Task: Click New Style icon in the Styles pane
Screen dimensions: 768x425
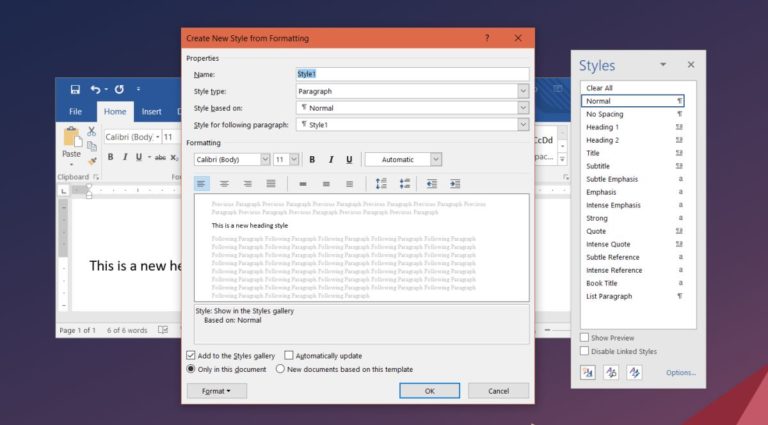Action: pyautogui.click(x=588, y=372)
